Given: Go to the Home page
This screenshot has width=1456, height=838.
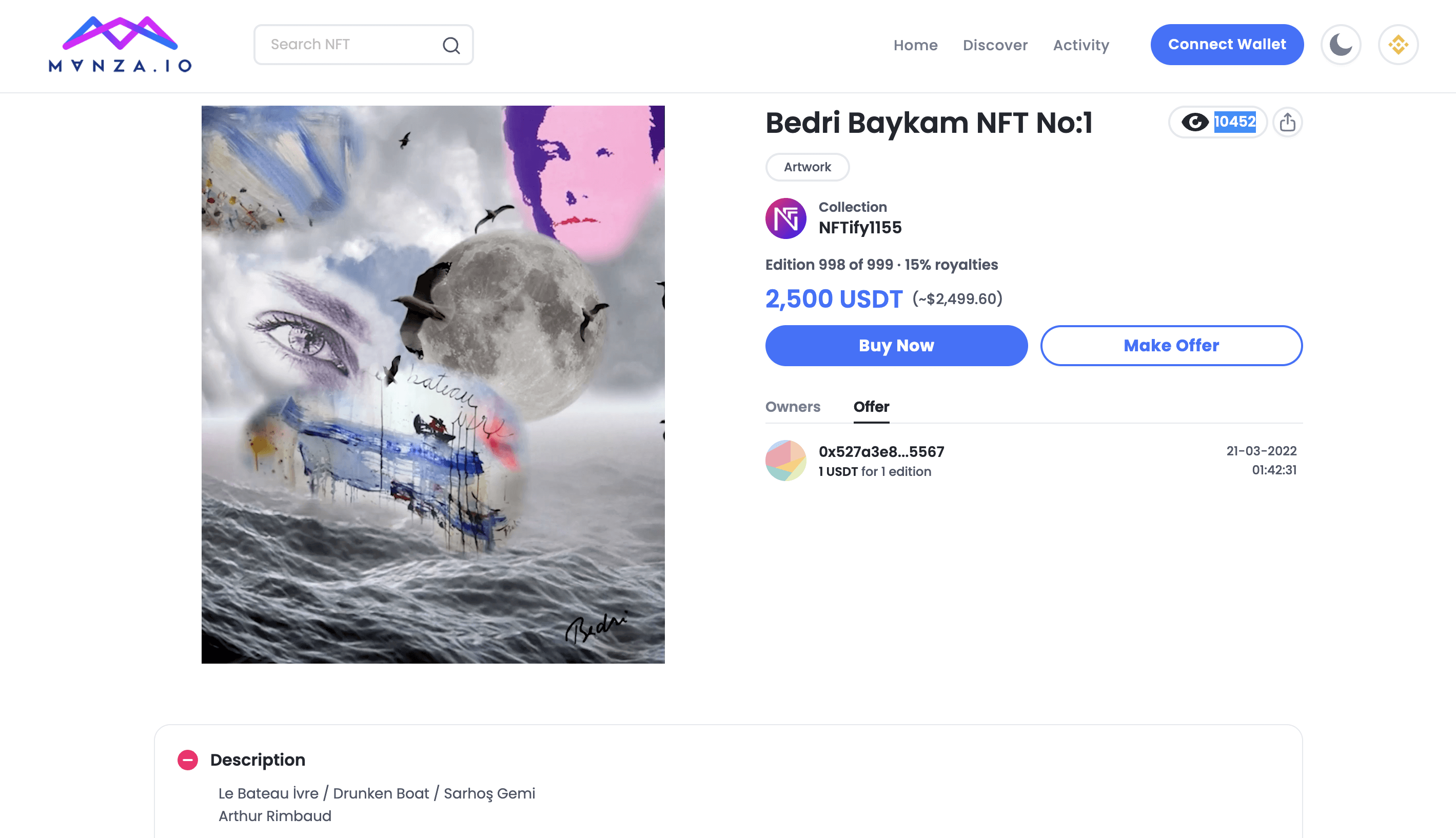Looking at the screenshot, I should [x=915, y=45].
